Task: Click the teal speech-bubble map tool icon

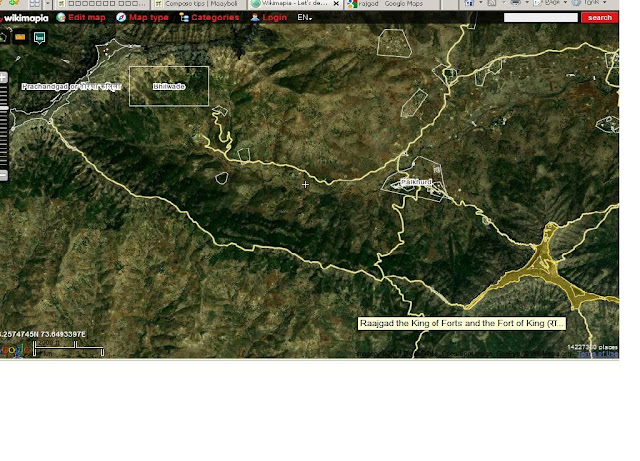Action: 39,38
